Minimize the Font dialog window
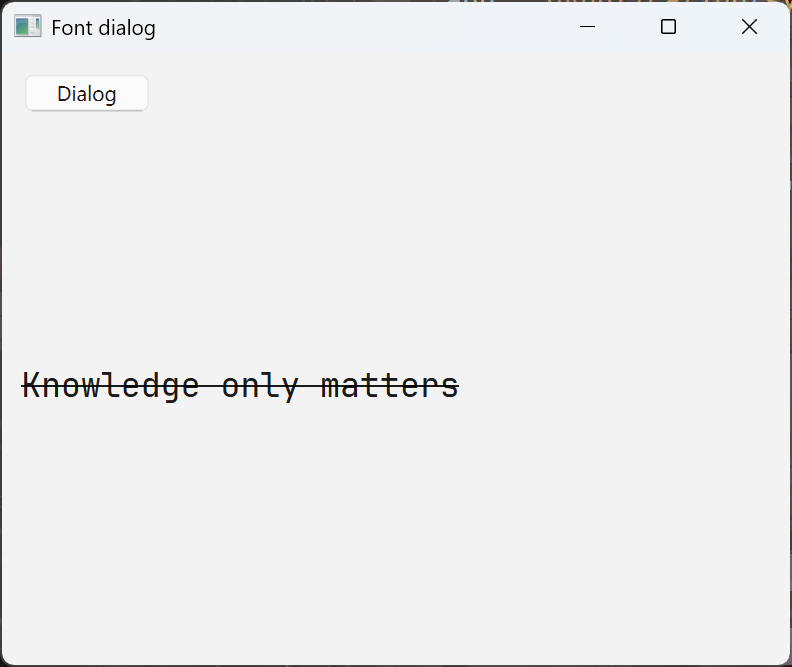The width and height of the screenshot is (792, 667). (x=588, y=27)
